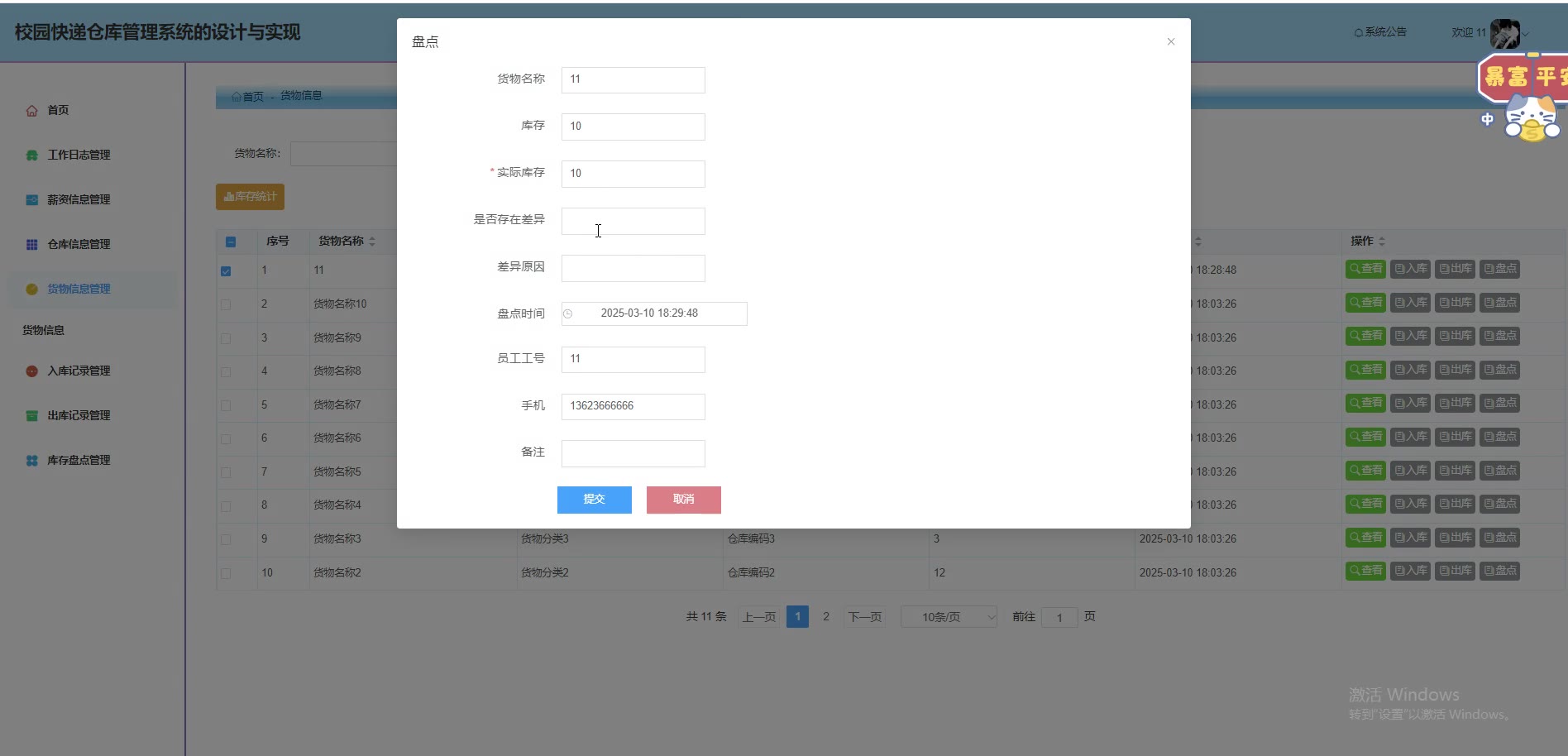Click the 货物信息管理 yellow circle icon
1568x756 pixels.
click(x=31, y=289)
